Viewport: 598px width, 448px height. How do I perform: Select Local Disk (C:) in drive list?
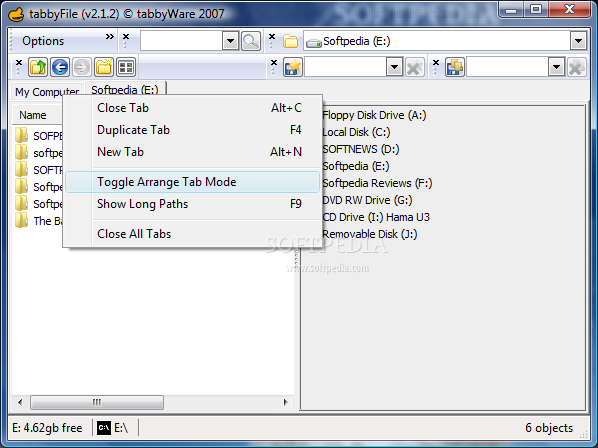[356, 132]
